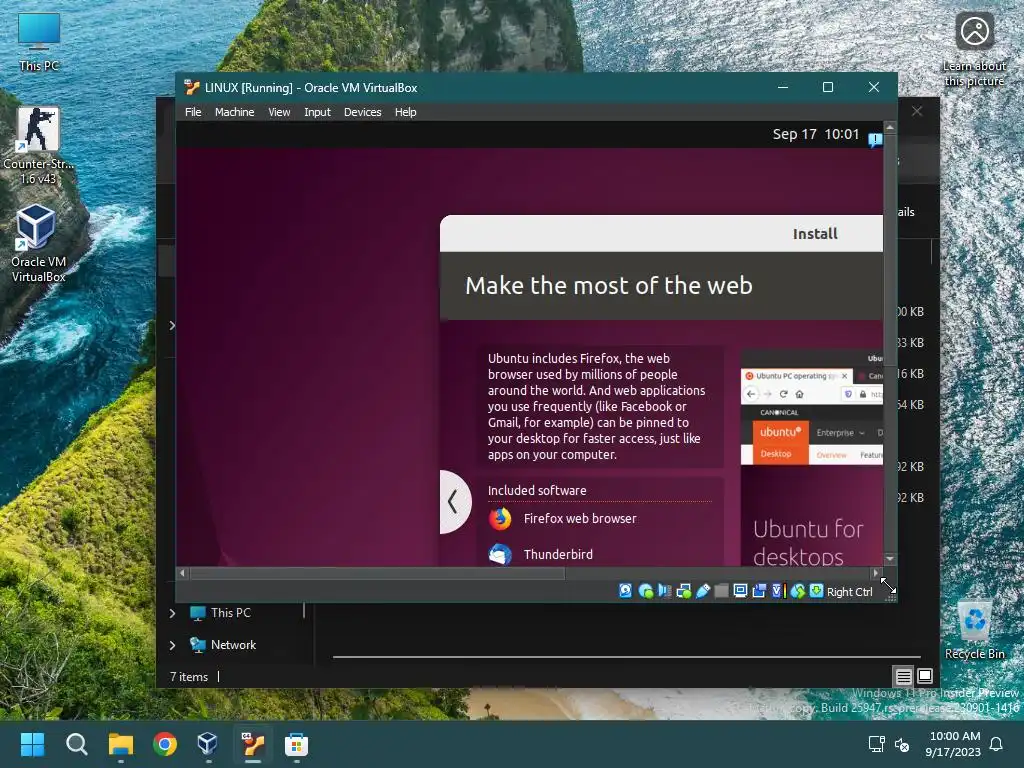This screenshot has height=768, width=1024.
Task: Click the USB devices indicator icon
Action: click(703, 591)
